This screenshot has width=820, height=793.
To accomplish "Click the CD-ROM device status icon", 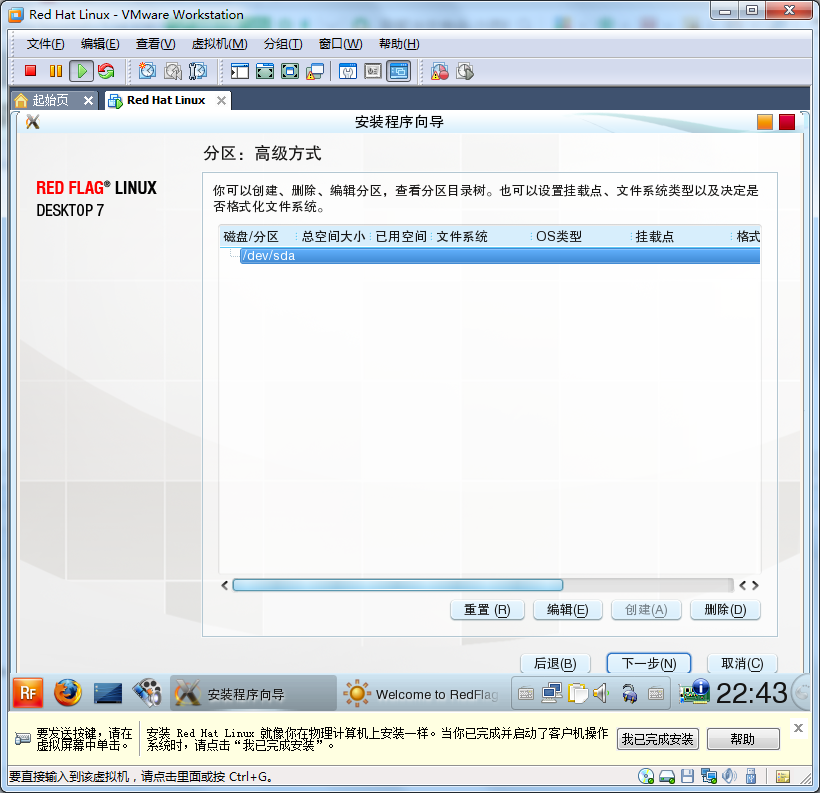I will pos(646,776).
